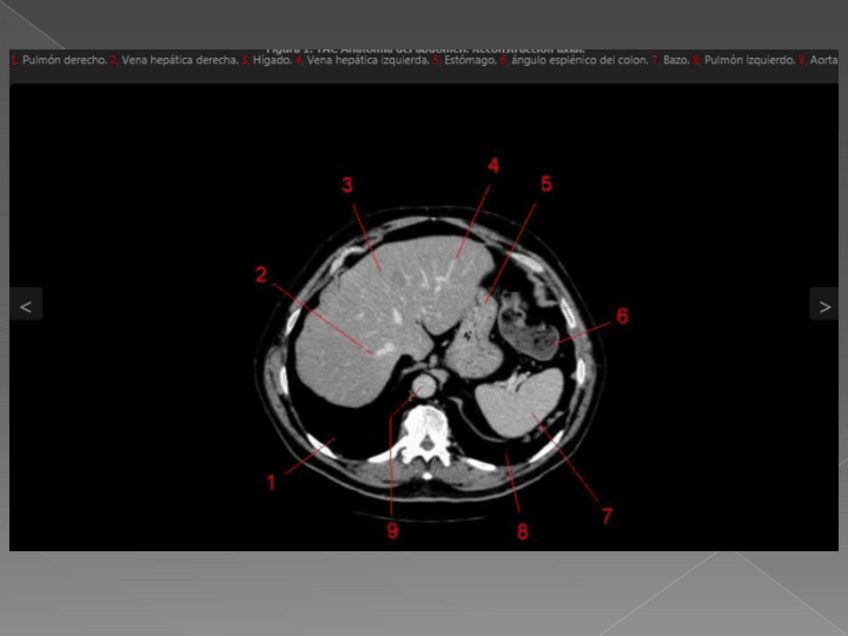Click red number 1 marker on scan
Image resolution: width=848 pixels, height=636 pixels.
click(270, 482)
